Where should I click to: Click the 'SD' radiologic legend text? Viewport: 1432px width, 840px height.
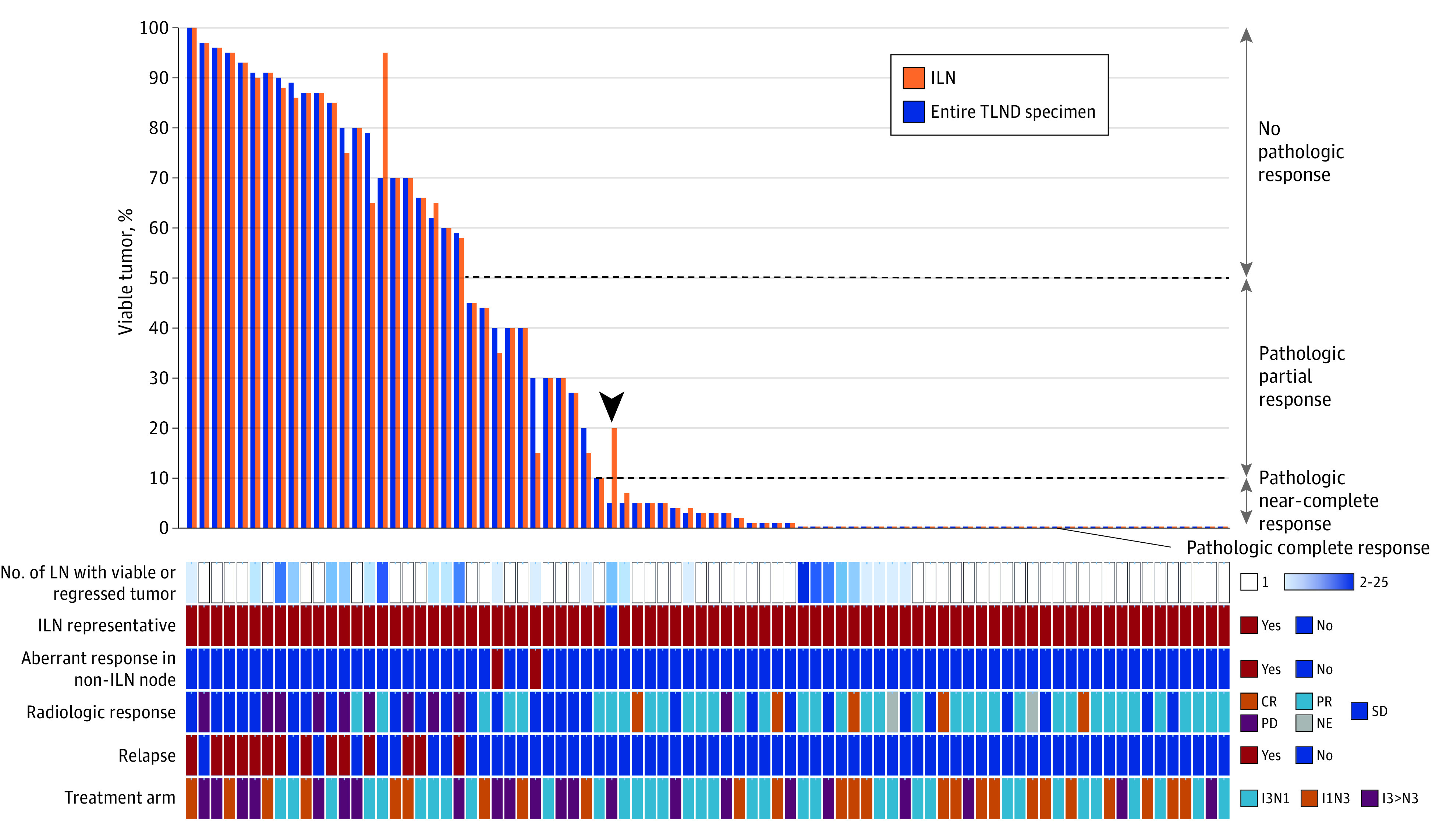[1380, 711]
